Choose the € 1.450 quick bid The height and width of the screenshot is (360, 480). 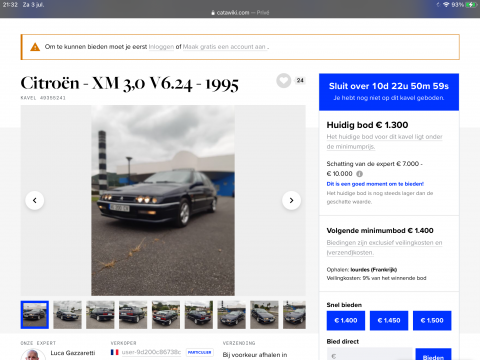389,320
